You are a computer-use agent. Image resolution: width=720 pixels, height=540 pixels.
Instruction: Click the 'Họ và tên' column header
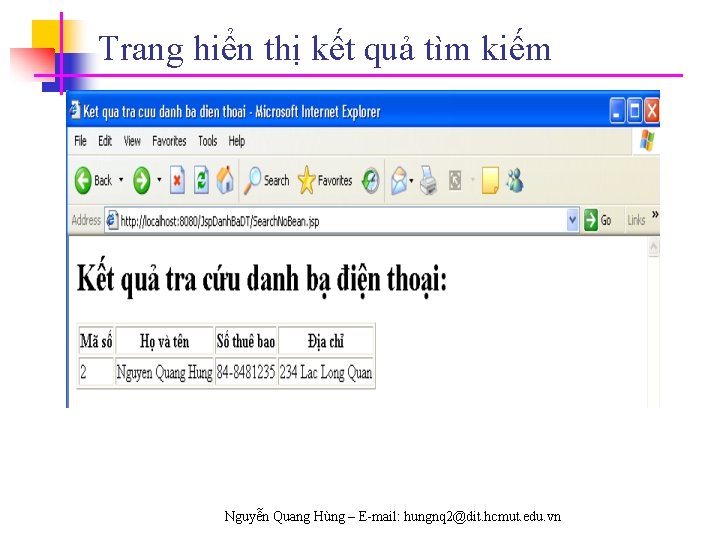point(164,341)
